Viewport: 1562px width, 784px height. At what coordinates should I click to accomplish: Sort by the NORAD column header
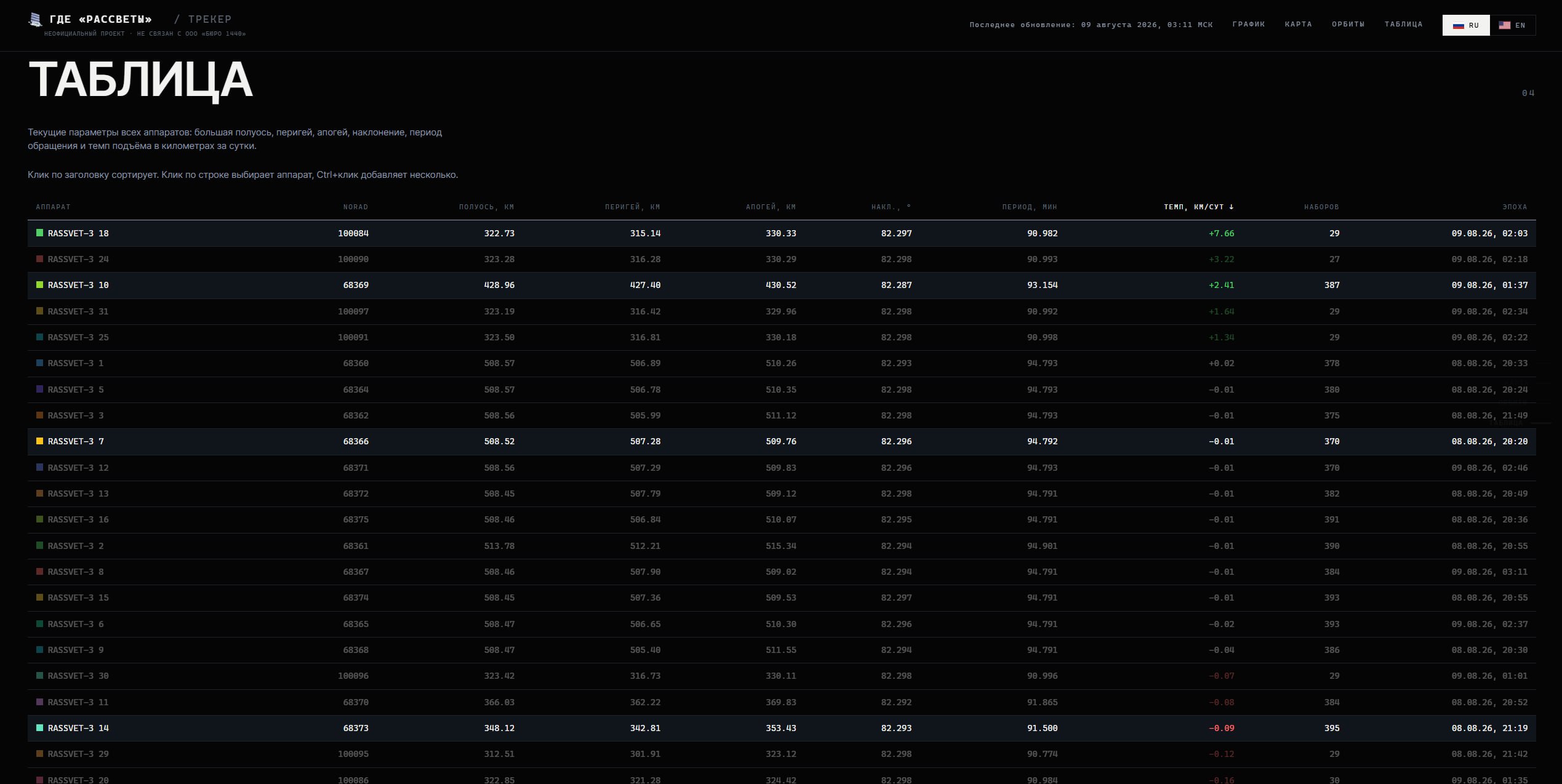tap(356, 207)
